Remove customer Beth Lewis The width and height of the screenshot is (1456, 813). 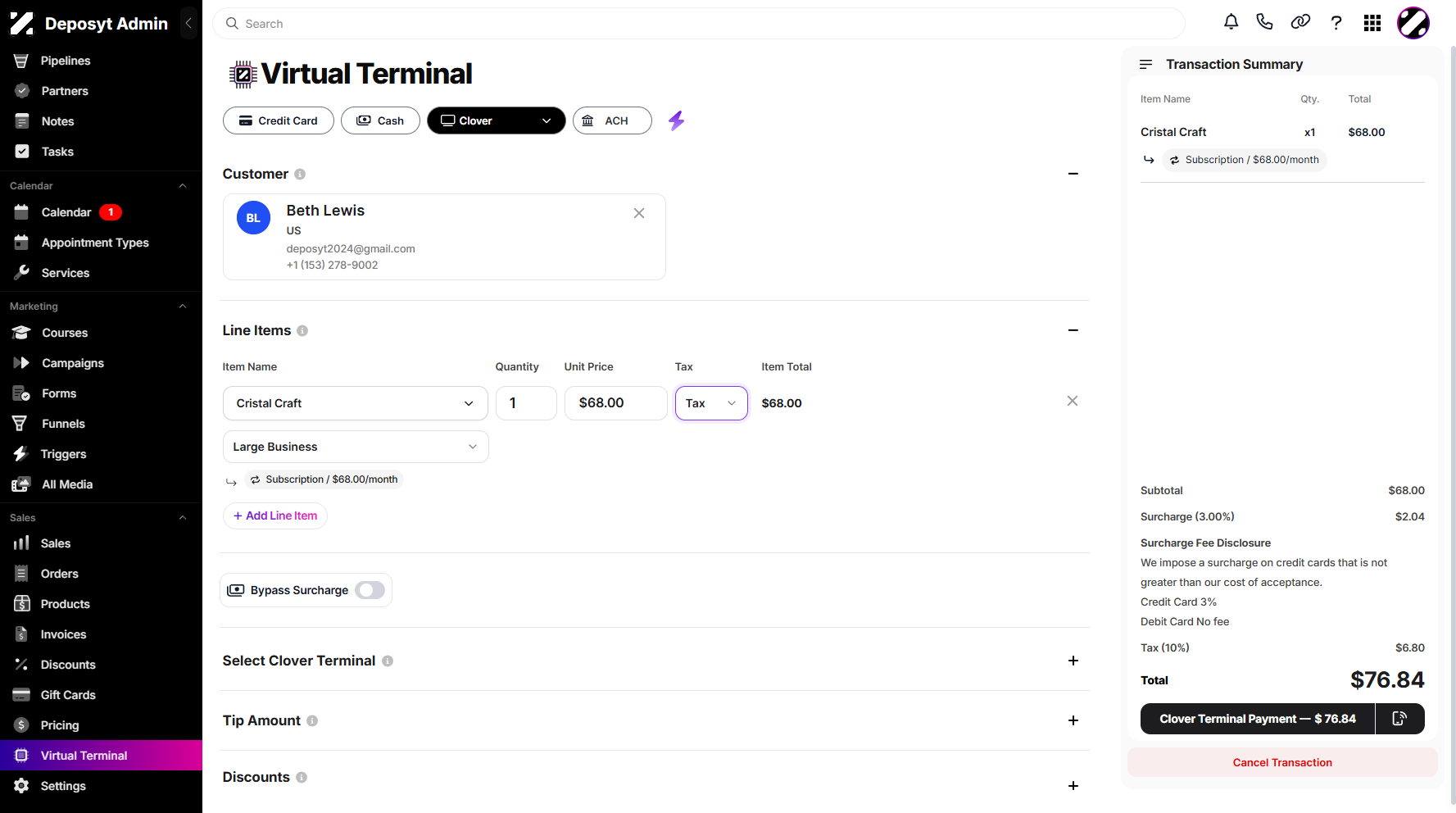coord(639,213)
